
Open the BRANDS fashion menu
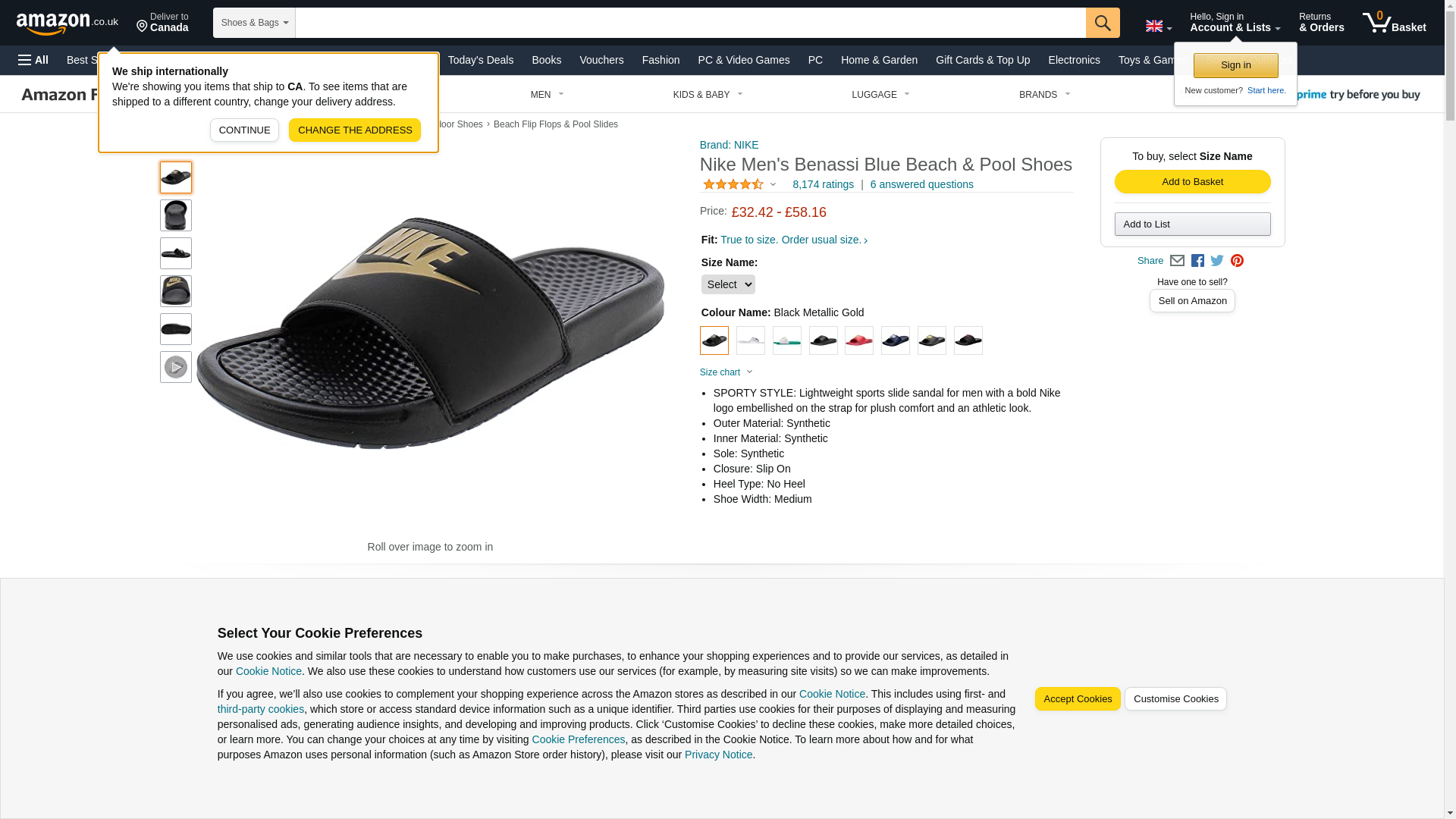point(1043,95)
